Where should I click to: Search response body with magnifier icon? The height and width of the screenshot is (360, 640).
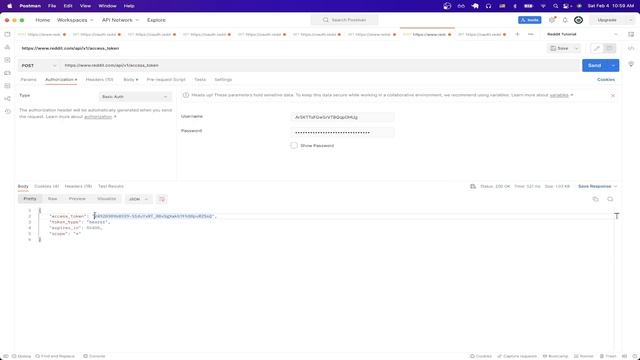click(610, 199)
